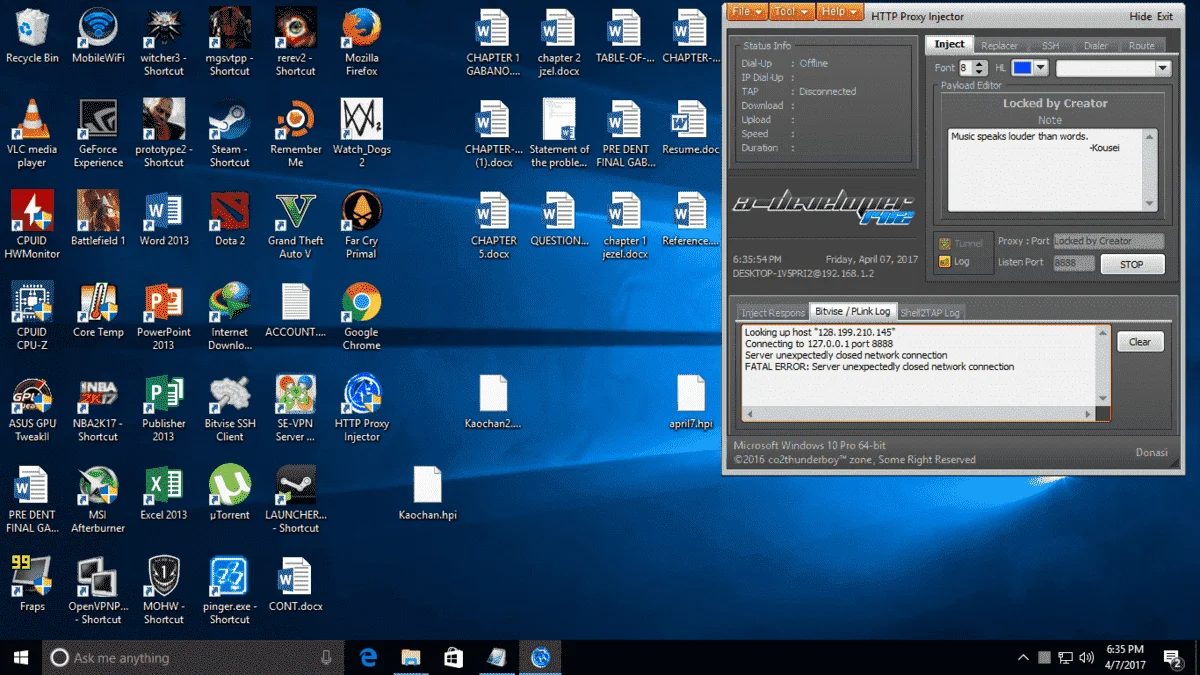Click the Donasi link
This screenshot has width=1200, height=675.
[1151, 452]
